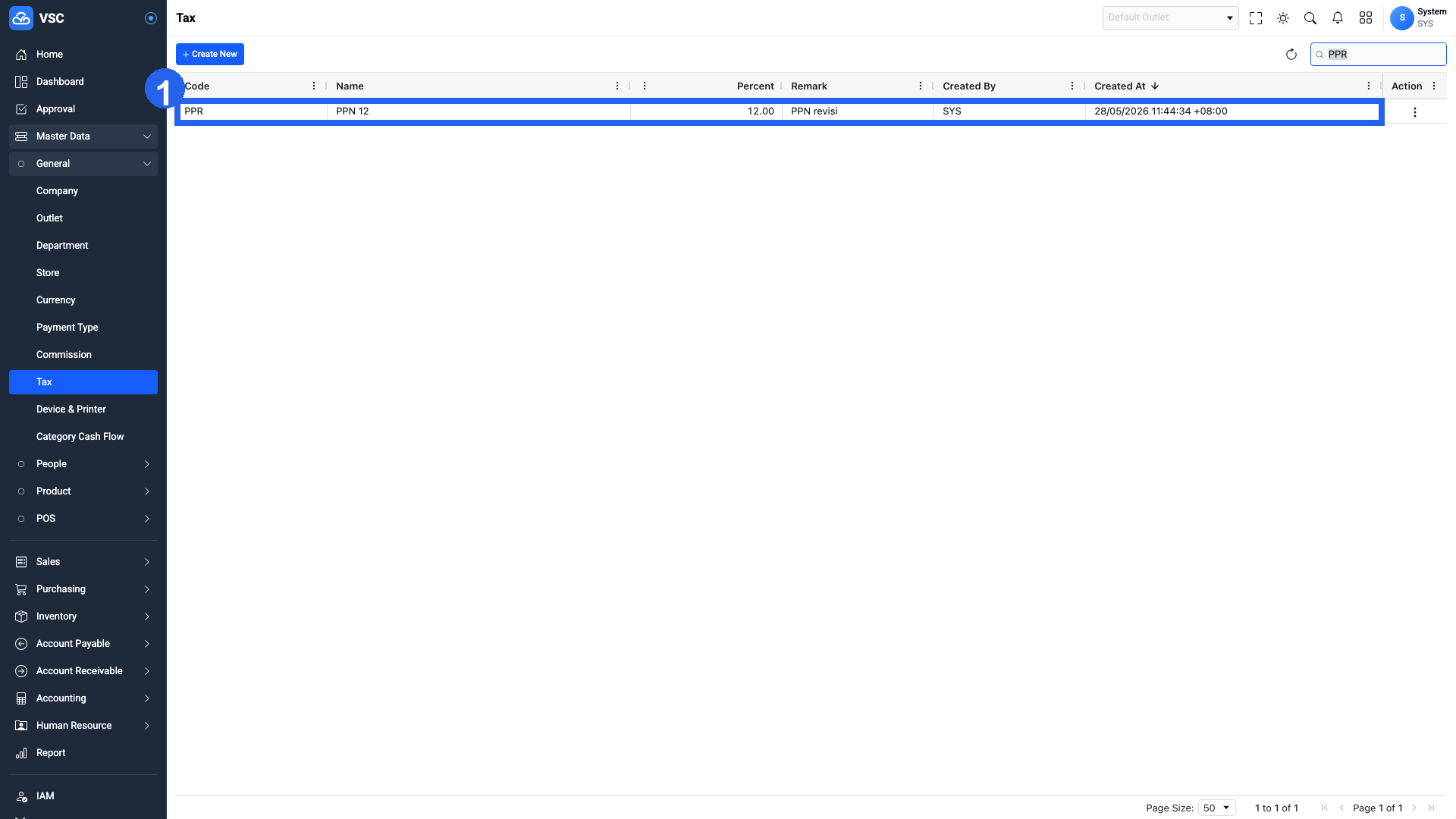
Task: Open the apps grid icon
Action: 1366,18
